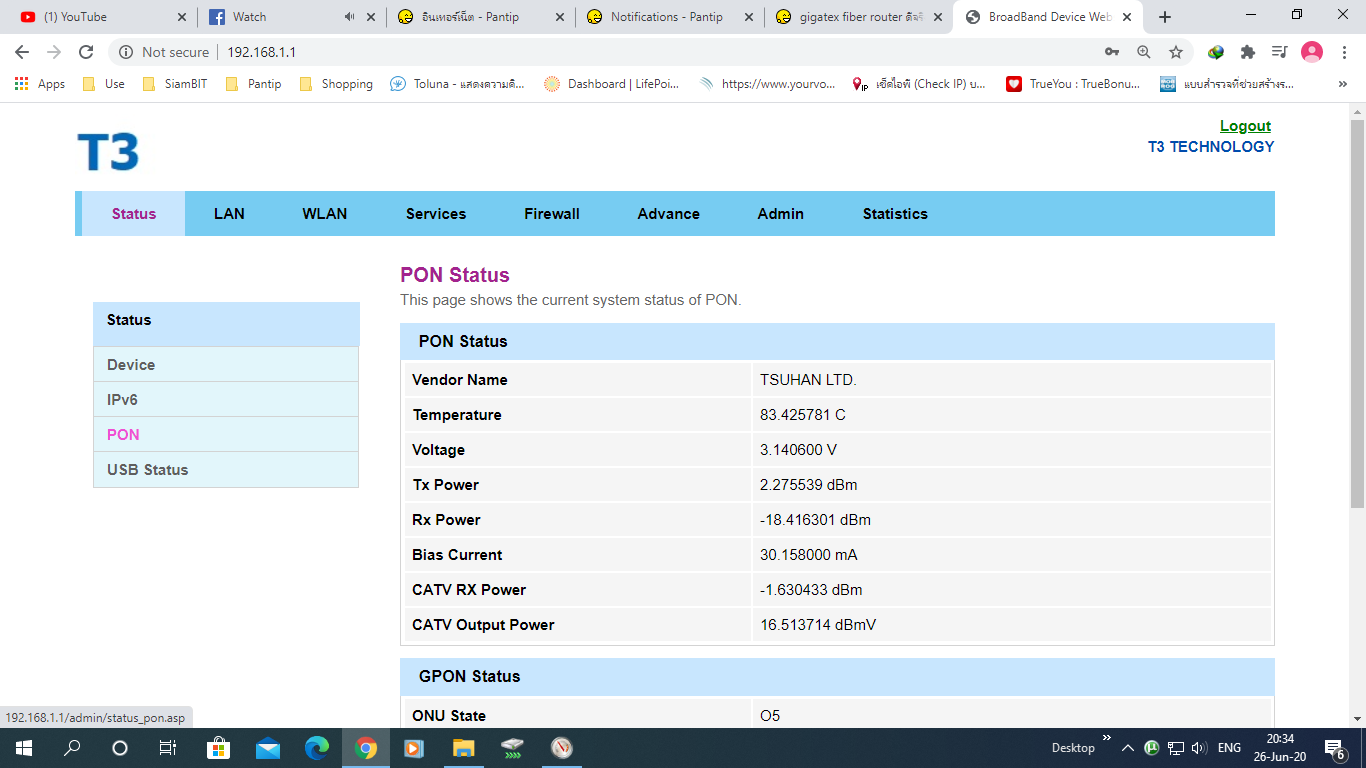Open the Windows notification center
1366x768 pixels.
tap(1334, 748)
